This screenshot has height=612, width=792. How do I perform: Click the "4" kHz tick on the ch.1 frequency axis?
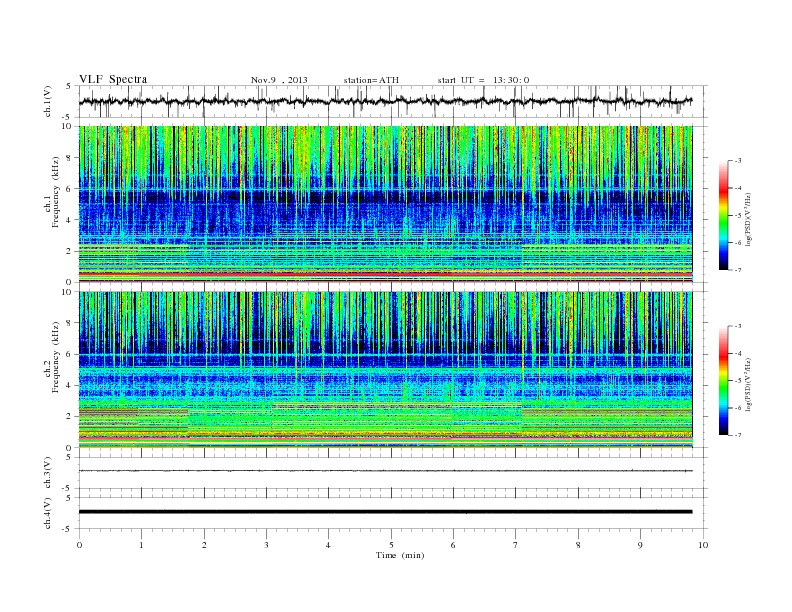point(69,220)
